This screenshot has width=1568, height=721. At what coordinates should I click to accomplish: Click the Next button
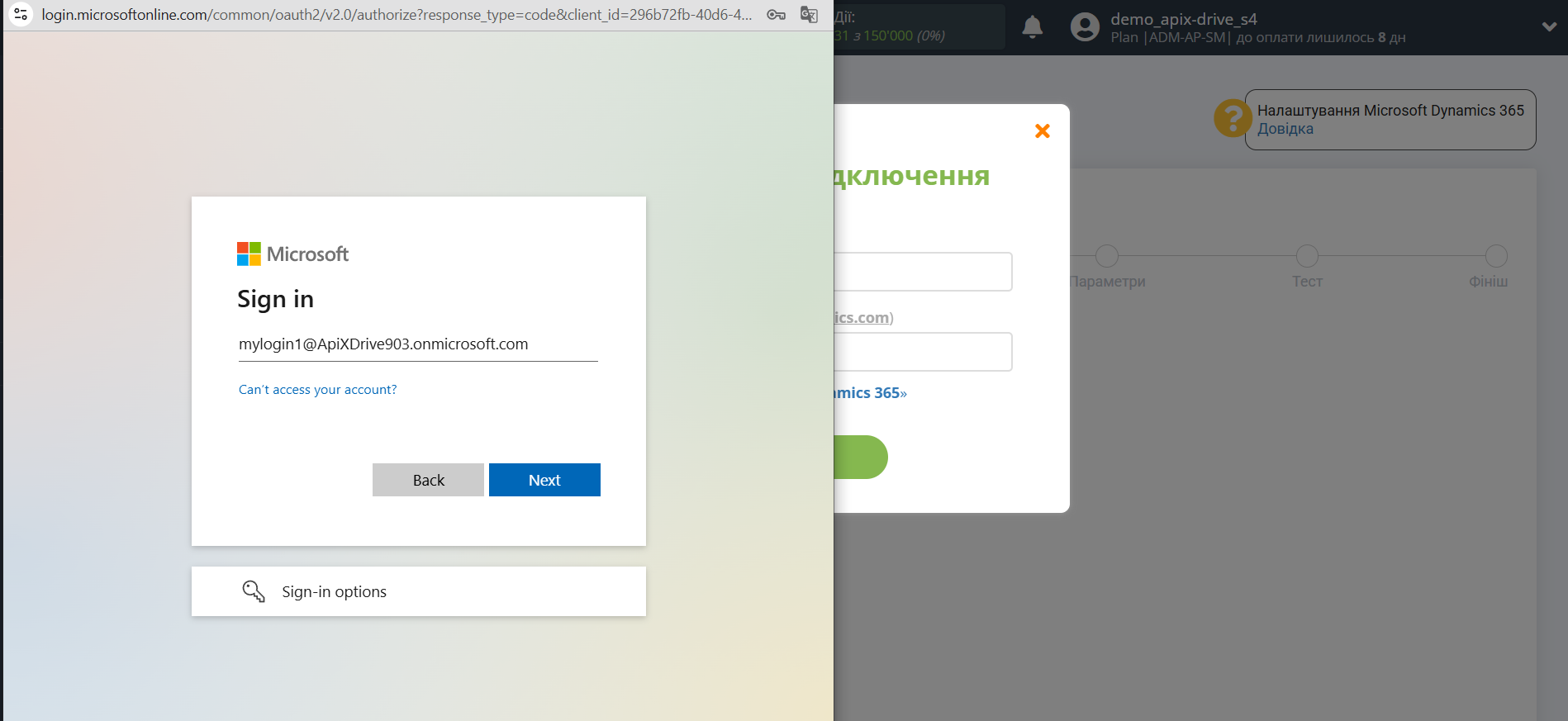pos(544,480)
